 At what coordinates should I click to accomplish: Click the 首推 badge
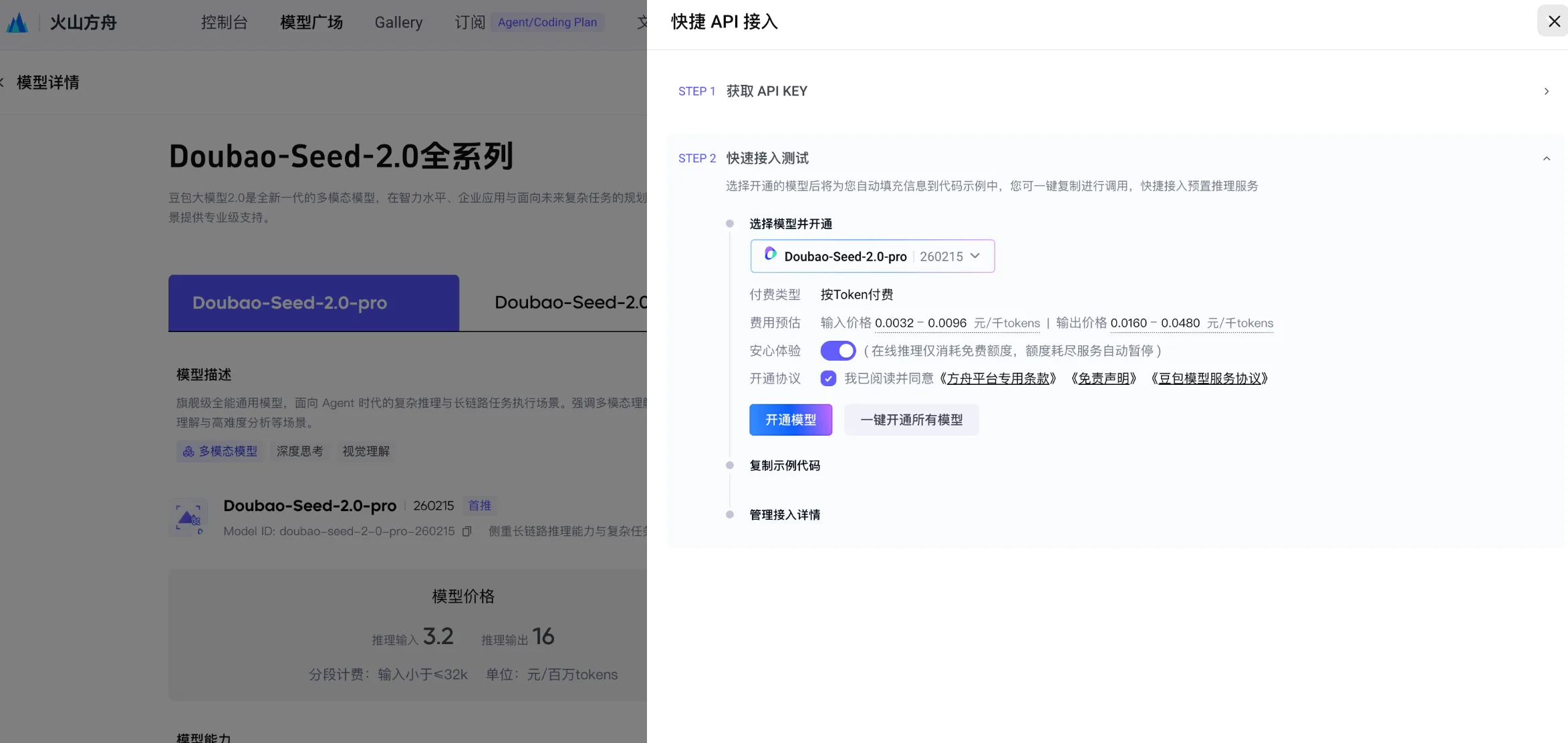coord(480,506)
